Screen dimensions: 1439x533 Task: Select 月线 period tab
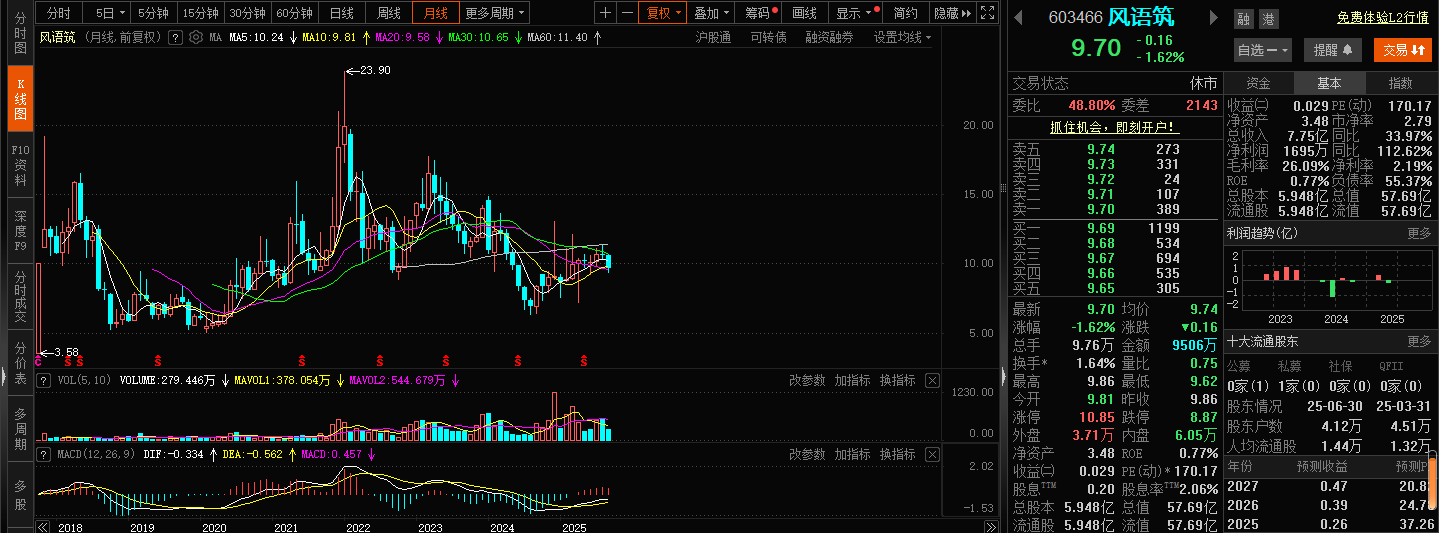(436, 13)
